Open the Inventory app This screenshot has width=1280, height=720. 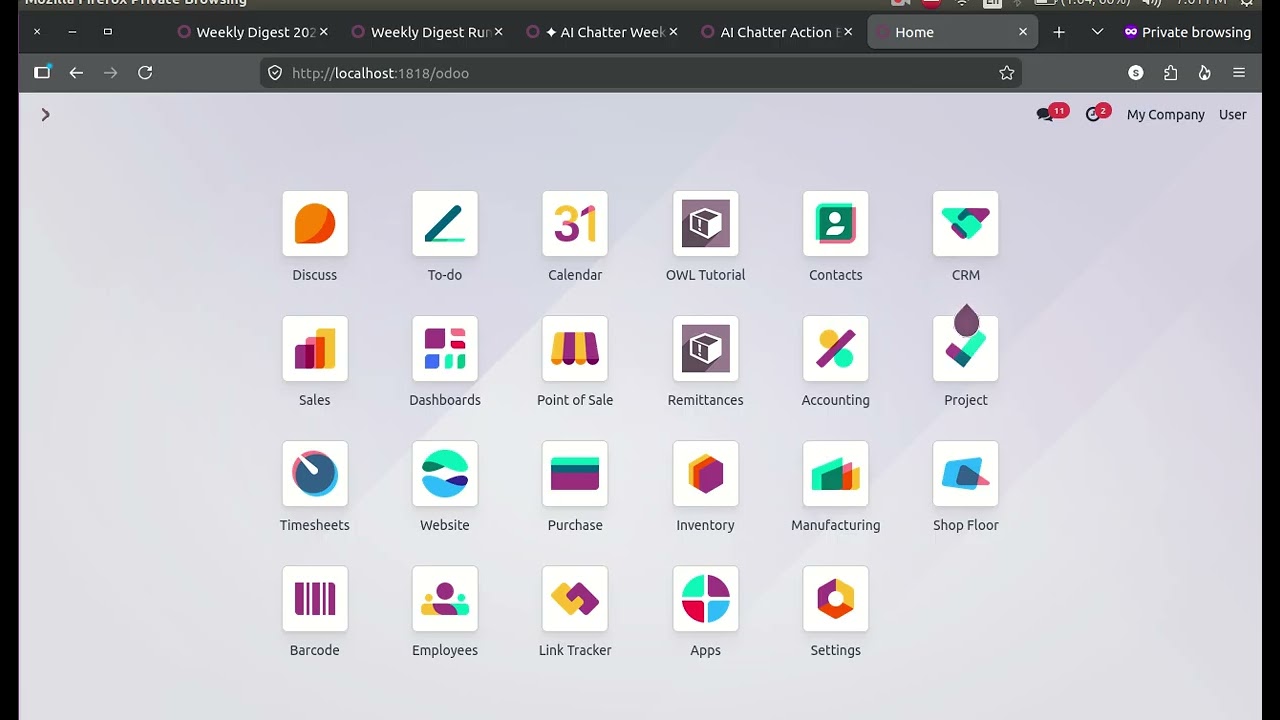click(x=706, y=474)
